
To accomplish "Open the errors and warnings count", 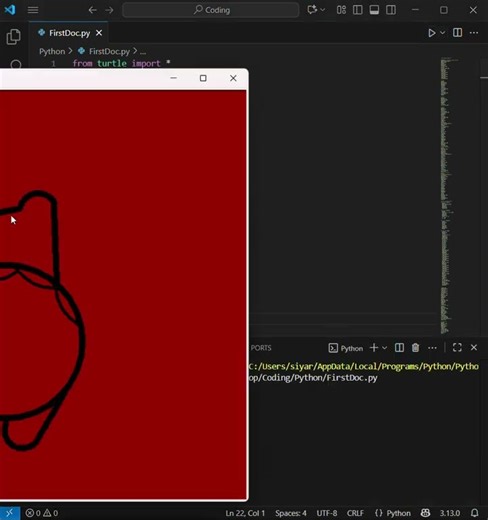I will click(42, 513).
